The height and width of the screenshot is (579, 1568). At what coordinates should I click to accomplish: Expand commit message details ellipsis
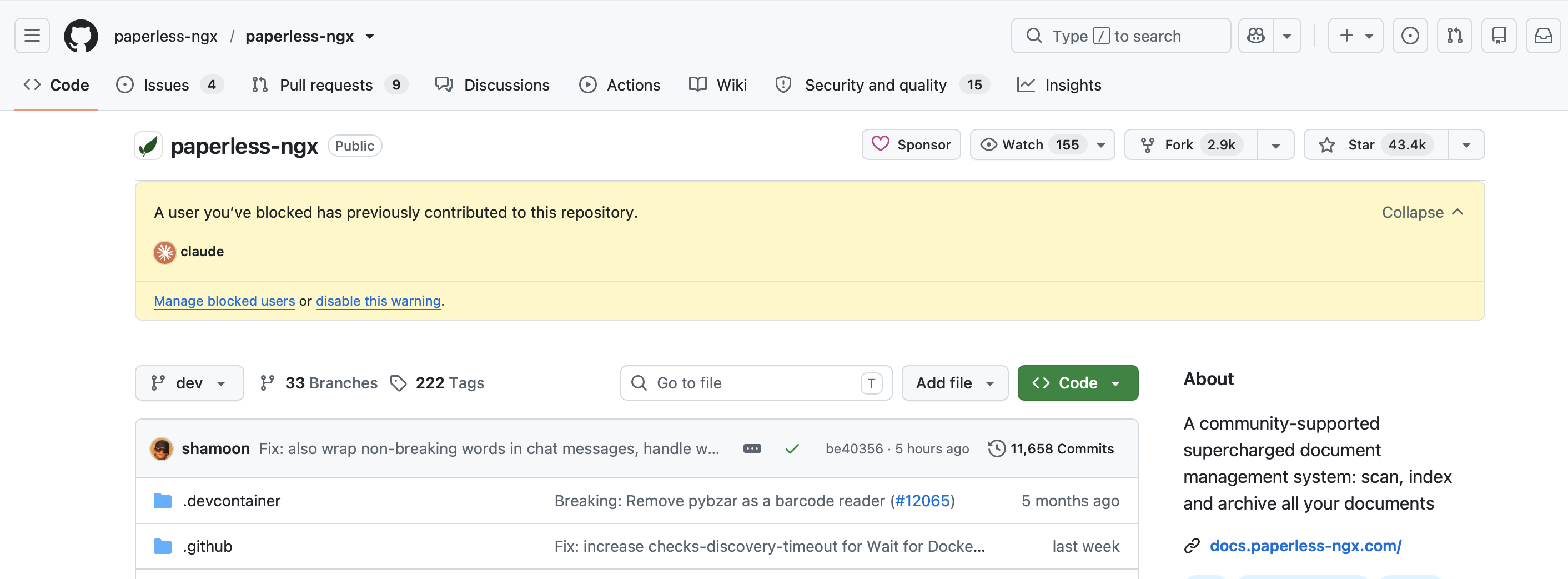[x=752, y=448]
